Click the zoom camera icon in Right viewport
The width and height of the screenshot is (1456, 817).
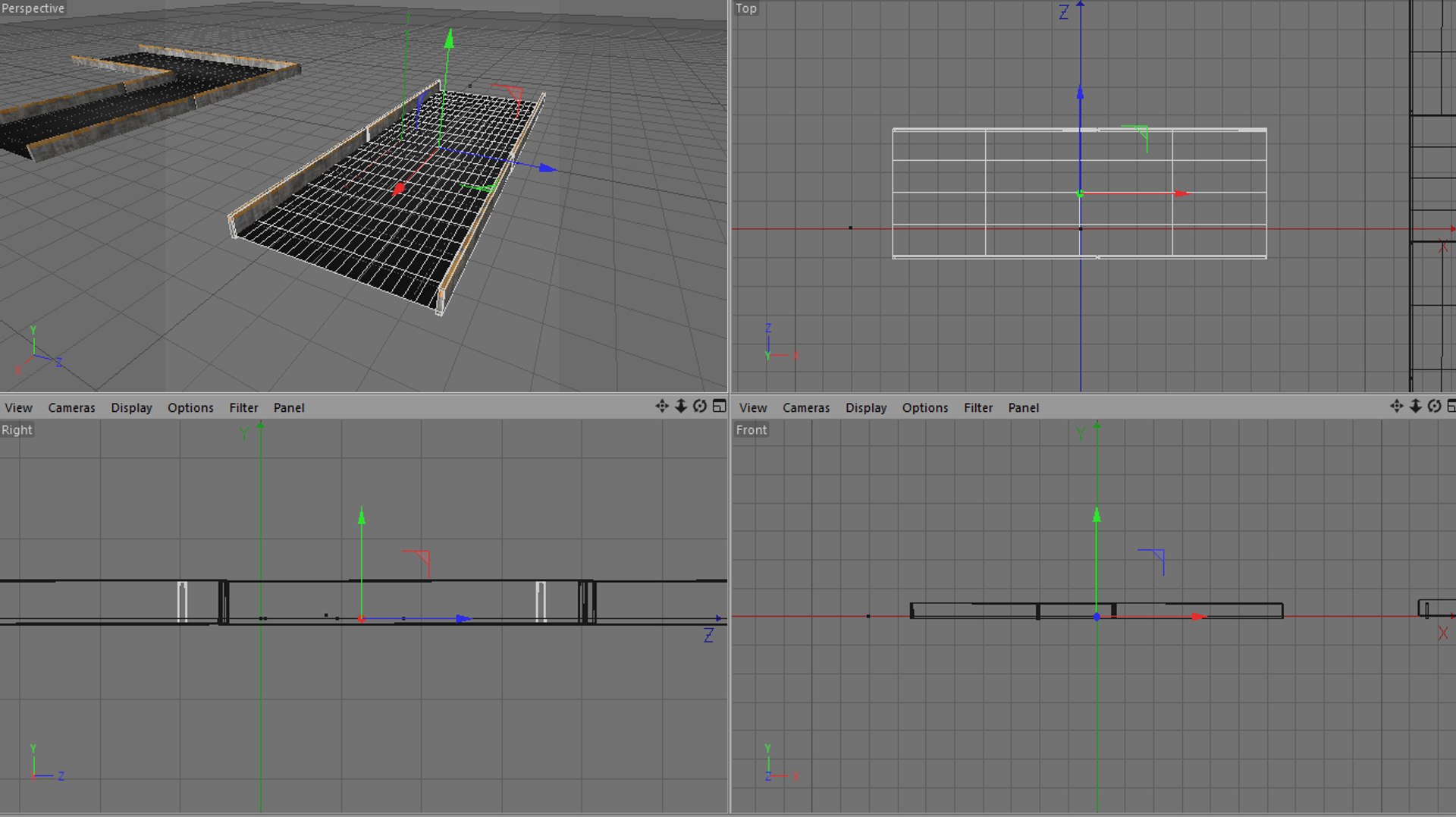[681, 407]
